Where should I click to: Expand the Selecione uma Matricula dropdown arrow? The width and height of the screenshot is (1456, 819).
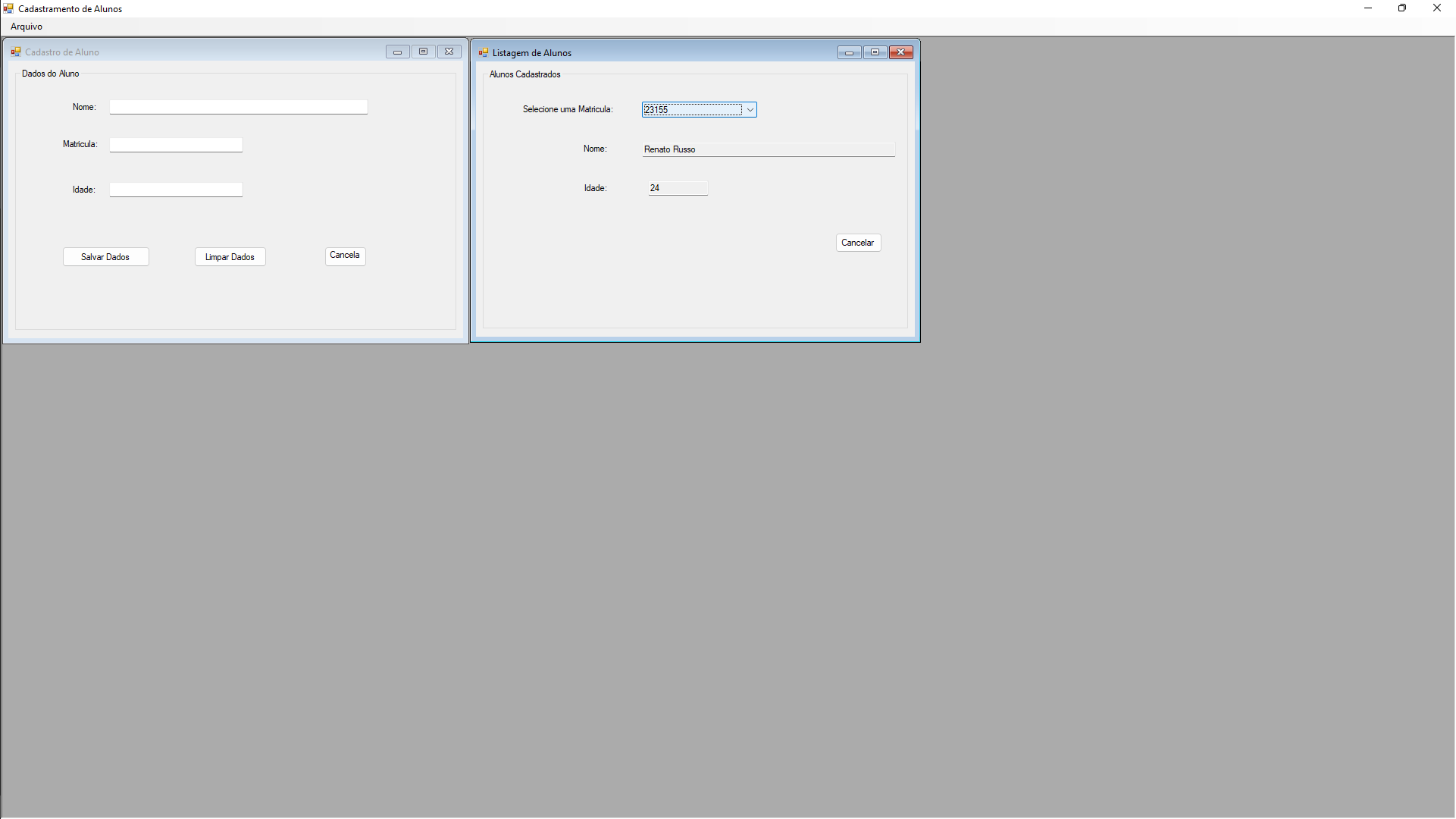coord(750,110)
